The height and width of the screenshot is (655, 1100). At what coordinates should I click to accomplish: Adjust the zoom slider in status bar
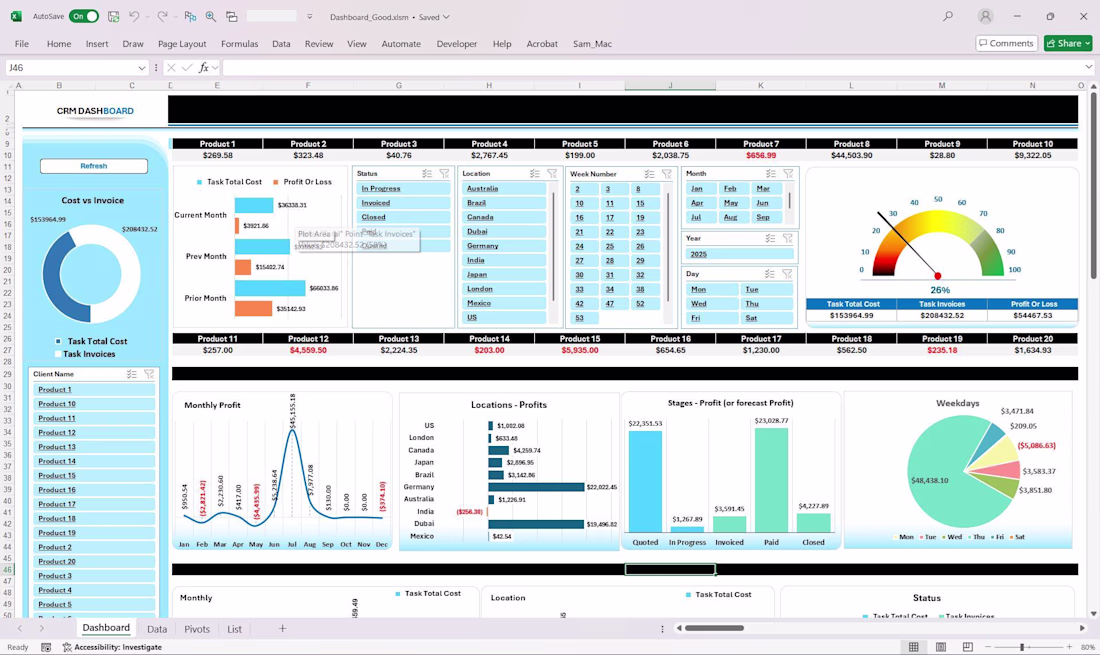(x=1022, y=647)
